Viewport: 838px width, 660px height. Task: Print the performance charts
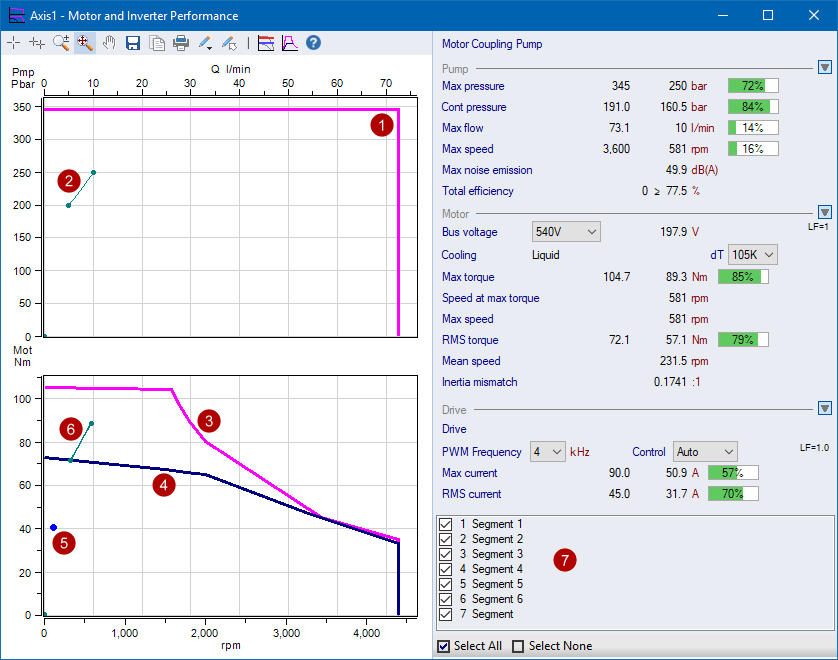[181, 43]
